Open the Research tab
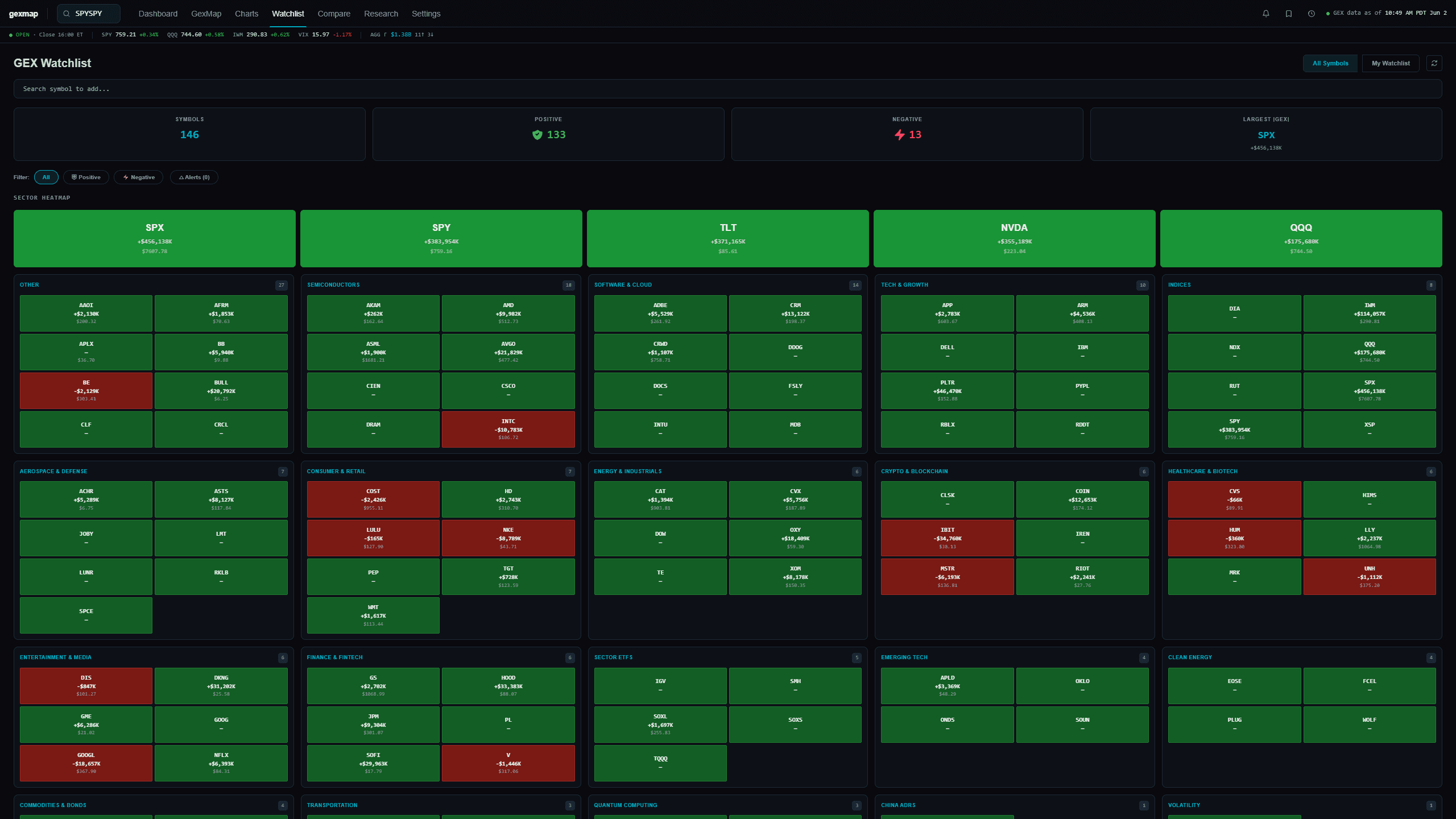This screenshot has width=1456, height=819. click(x=381, y=14)
